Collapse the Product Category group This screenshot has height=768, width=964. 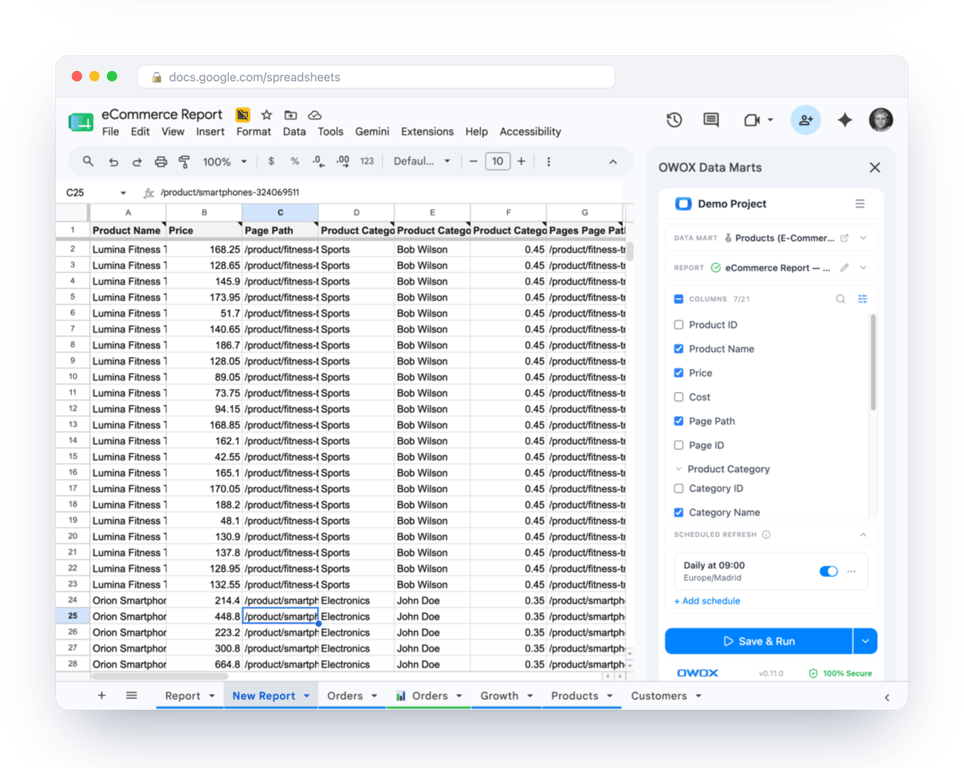pos(679,469)
